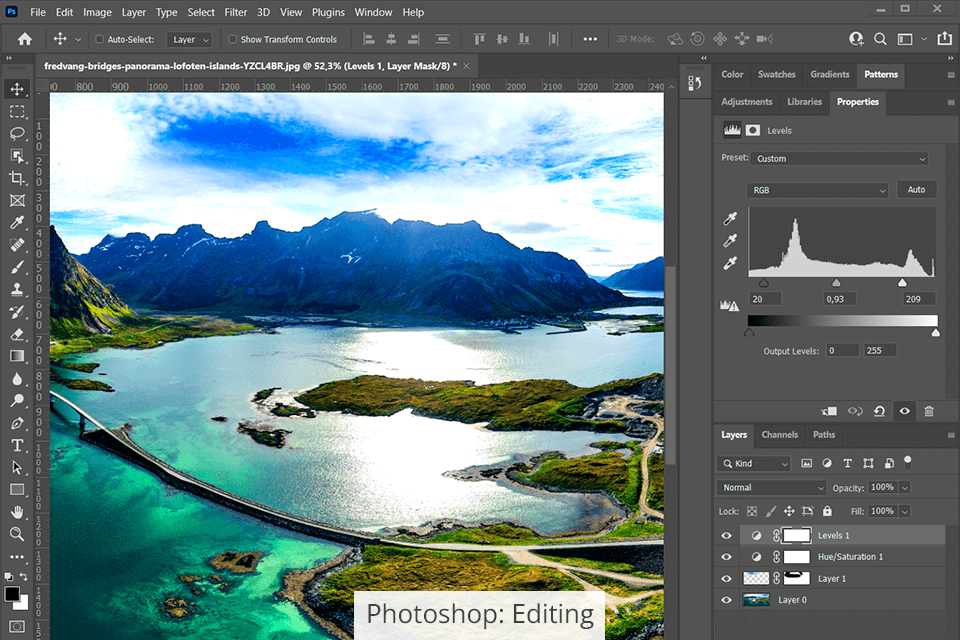Screen dimensions: 960x640
Task: Select the Blur tool
Action: coord(17,378)
